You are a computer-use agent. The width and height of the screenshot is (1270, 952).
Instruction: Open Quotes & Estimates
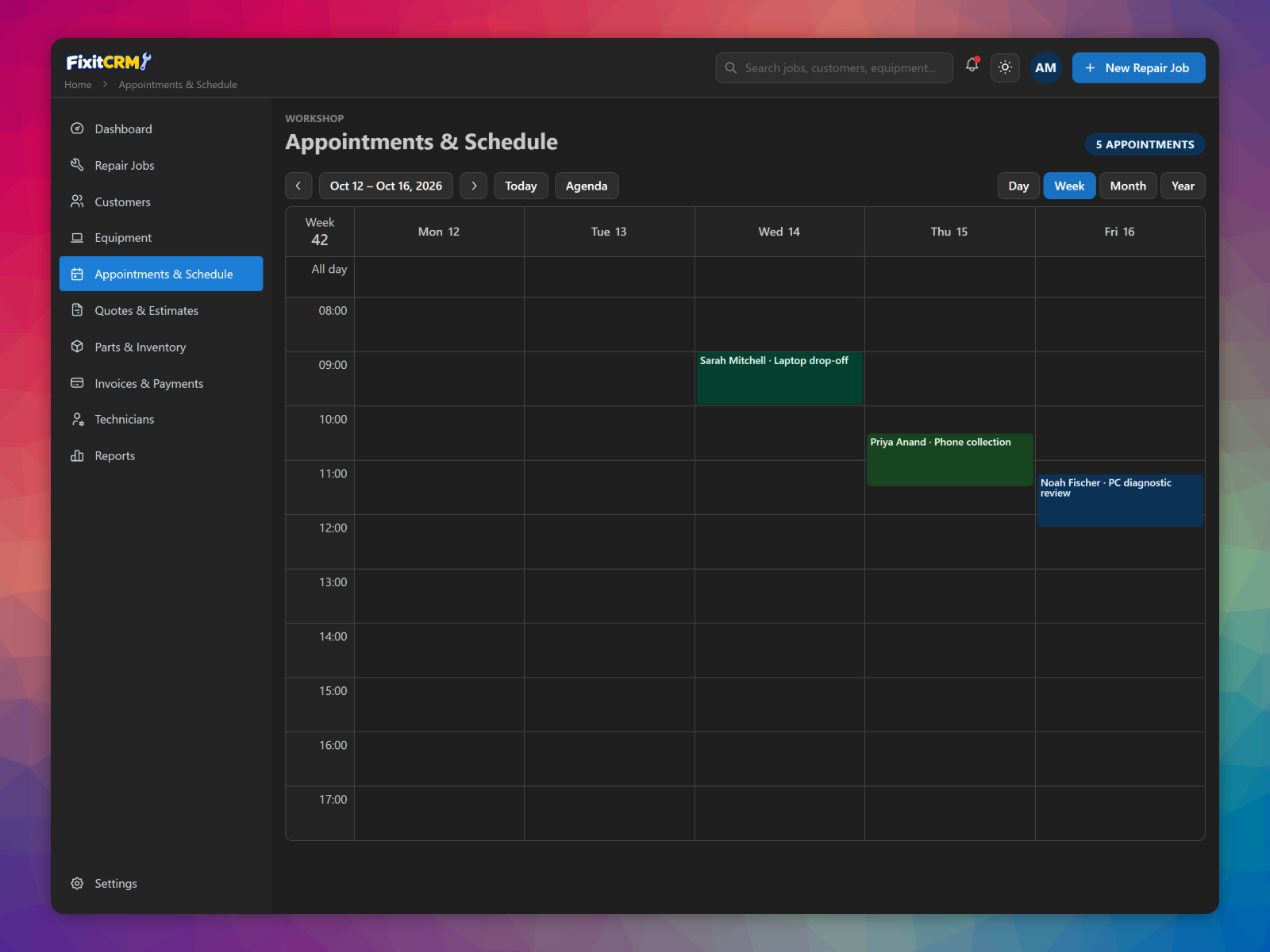pos(161,310)
